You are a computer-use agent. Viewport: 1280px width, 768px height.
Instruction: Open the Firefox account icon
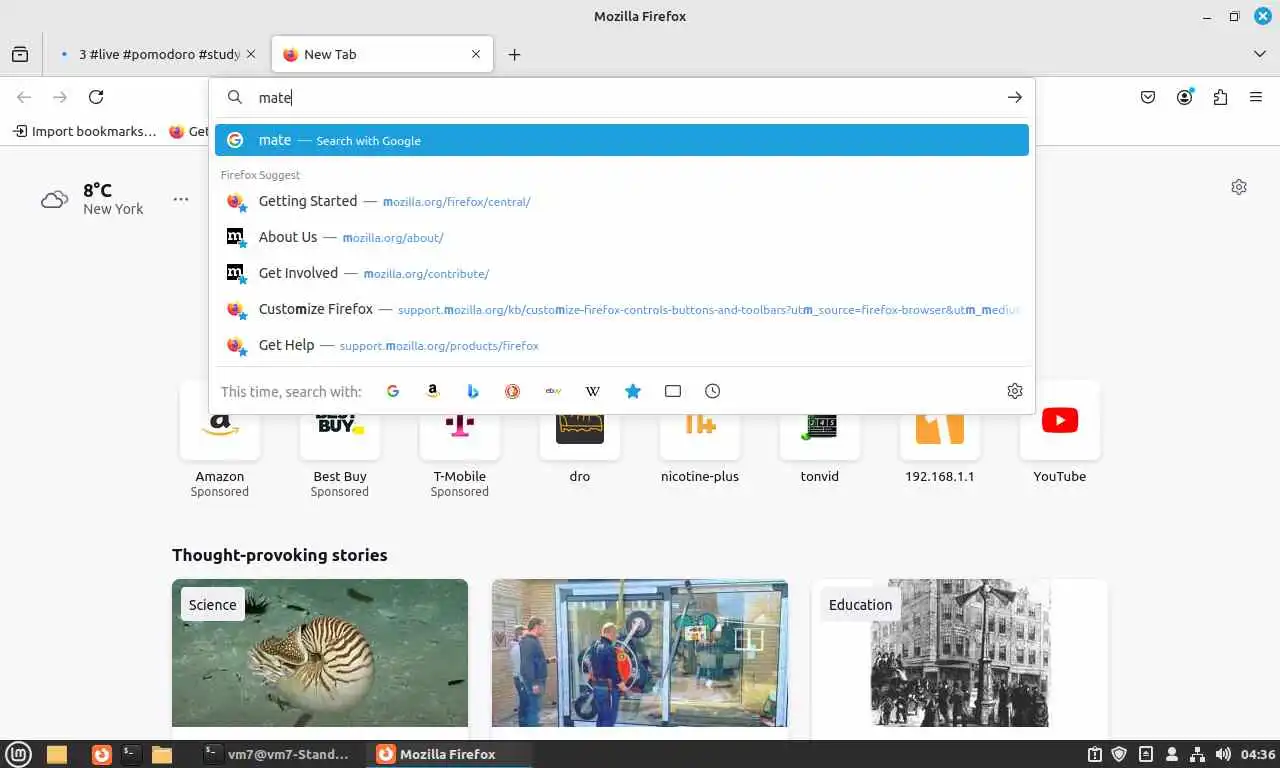tap(1185, 97)
